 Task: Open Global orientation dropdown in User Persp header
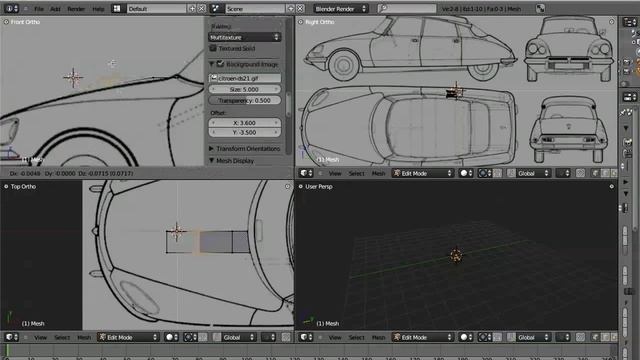tap(534, 338)
